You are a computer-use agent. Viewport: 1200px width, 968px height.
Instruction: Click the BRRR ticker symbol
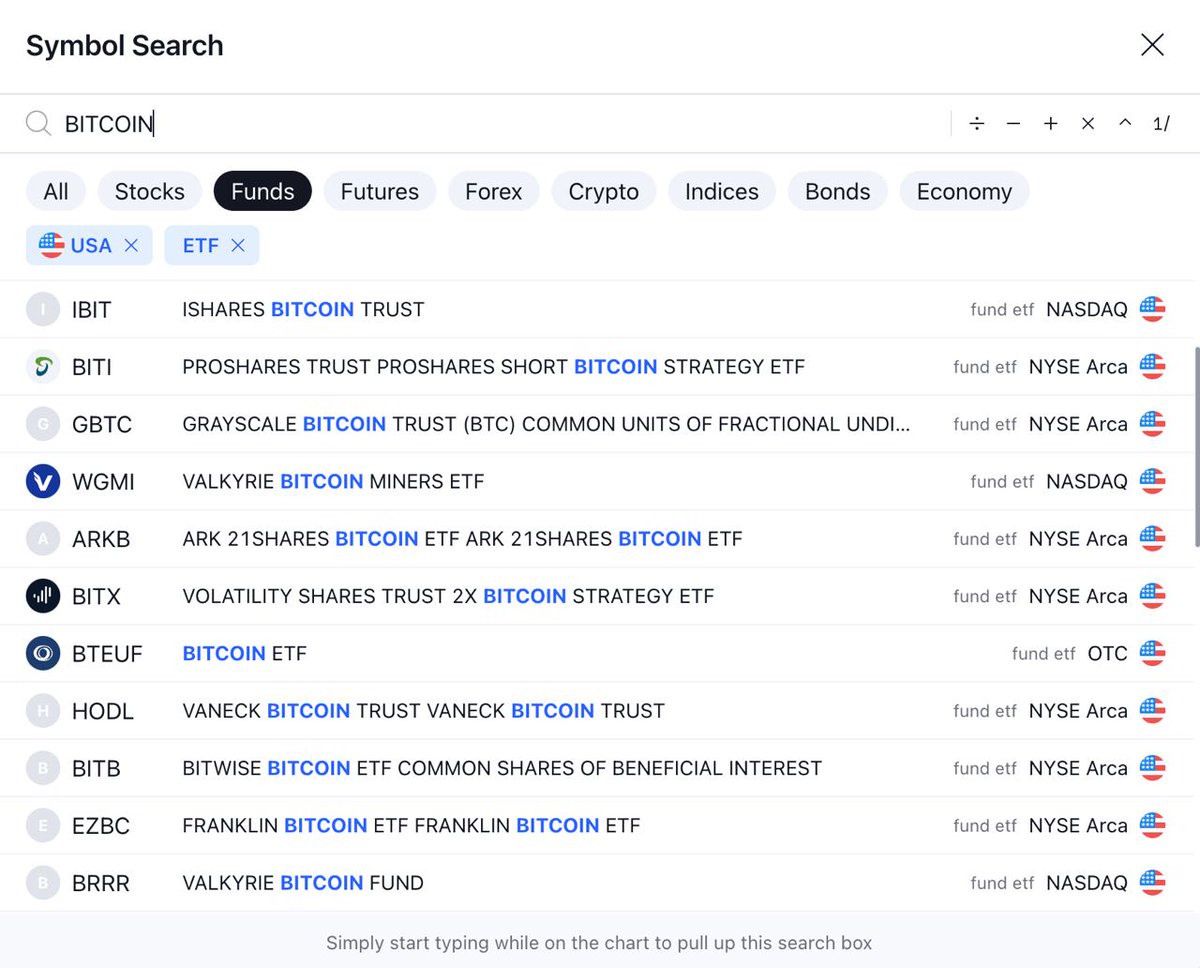pyautogui.click(x=101, y=883)
